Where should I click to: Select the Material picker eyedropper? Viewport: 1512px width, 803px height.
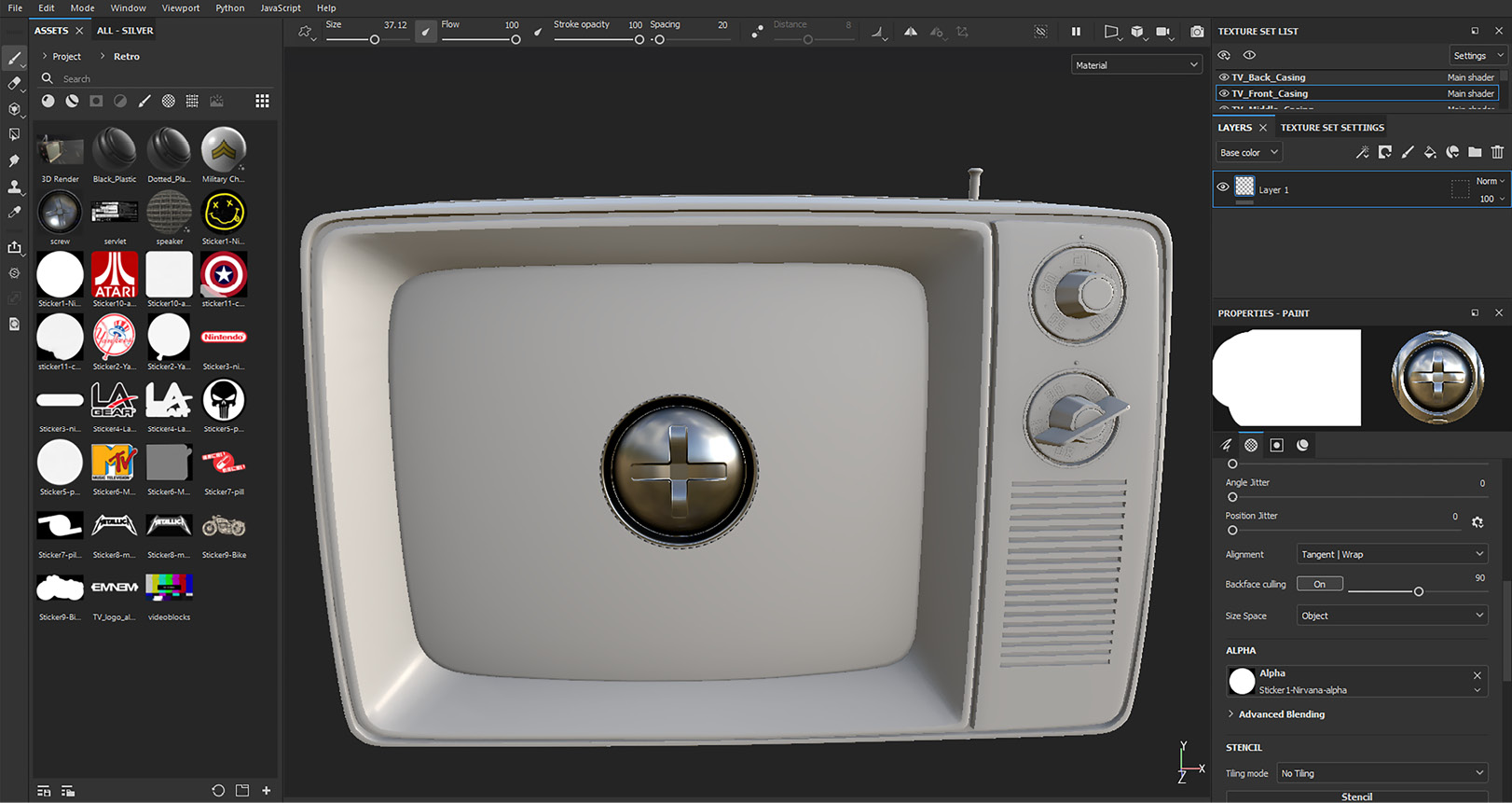(x=15, y=213)
